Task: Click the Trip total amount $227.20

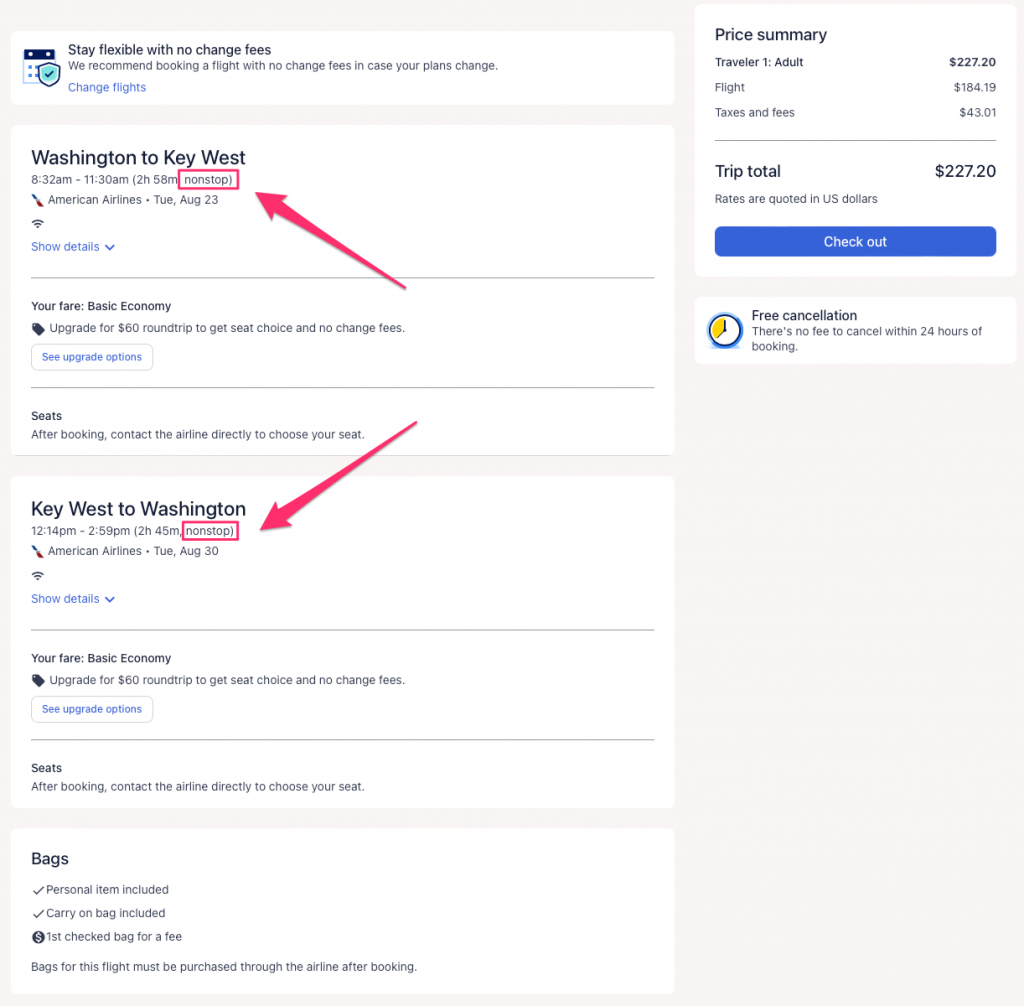Action: pos(965,171)
